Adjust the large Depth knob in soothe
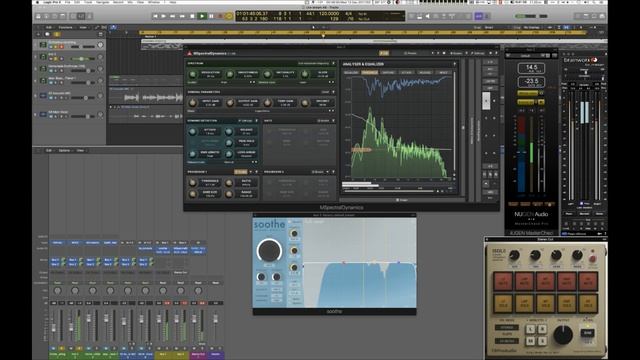The height and width of the screenshot is (360, 640). 269,250
